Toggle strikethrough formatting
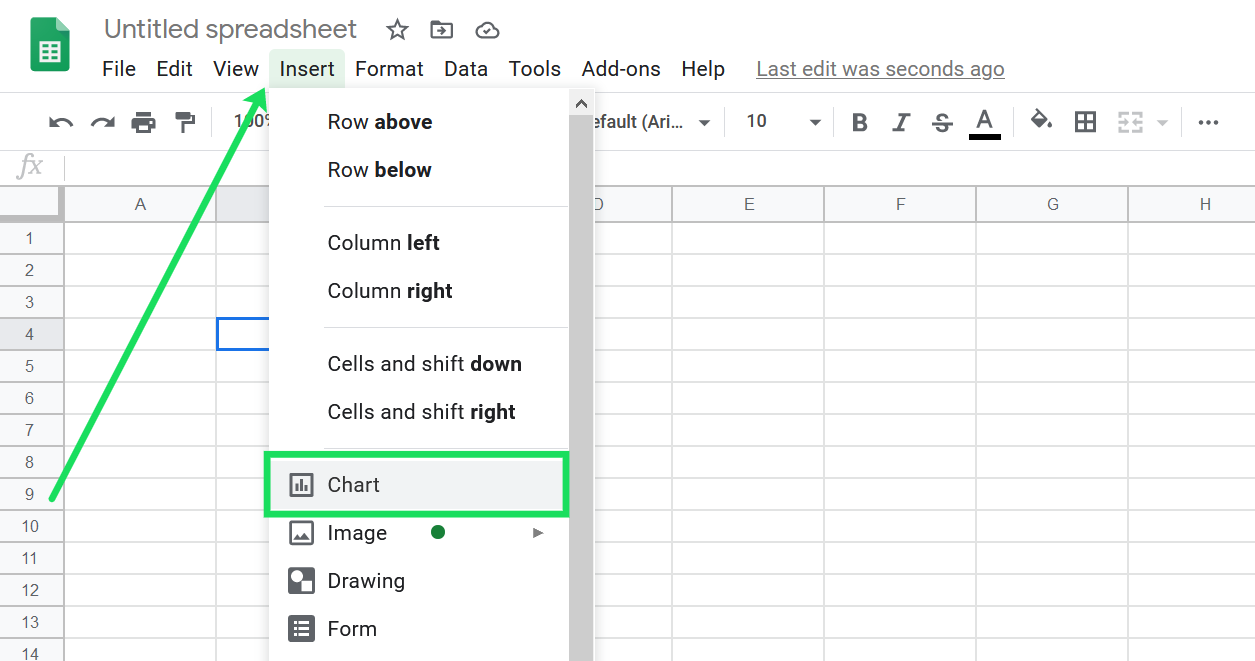The image size is (1255, 661). 942,121
